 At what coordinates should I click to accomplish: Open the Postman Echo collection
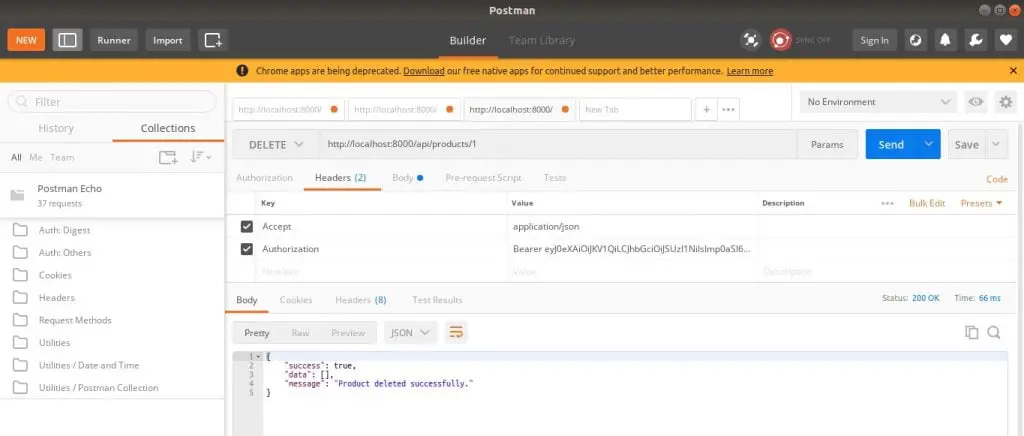tap(112, 195)
